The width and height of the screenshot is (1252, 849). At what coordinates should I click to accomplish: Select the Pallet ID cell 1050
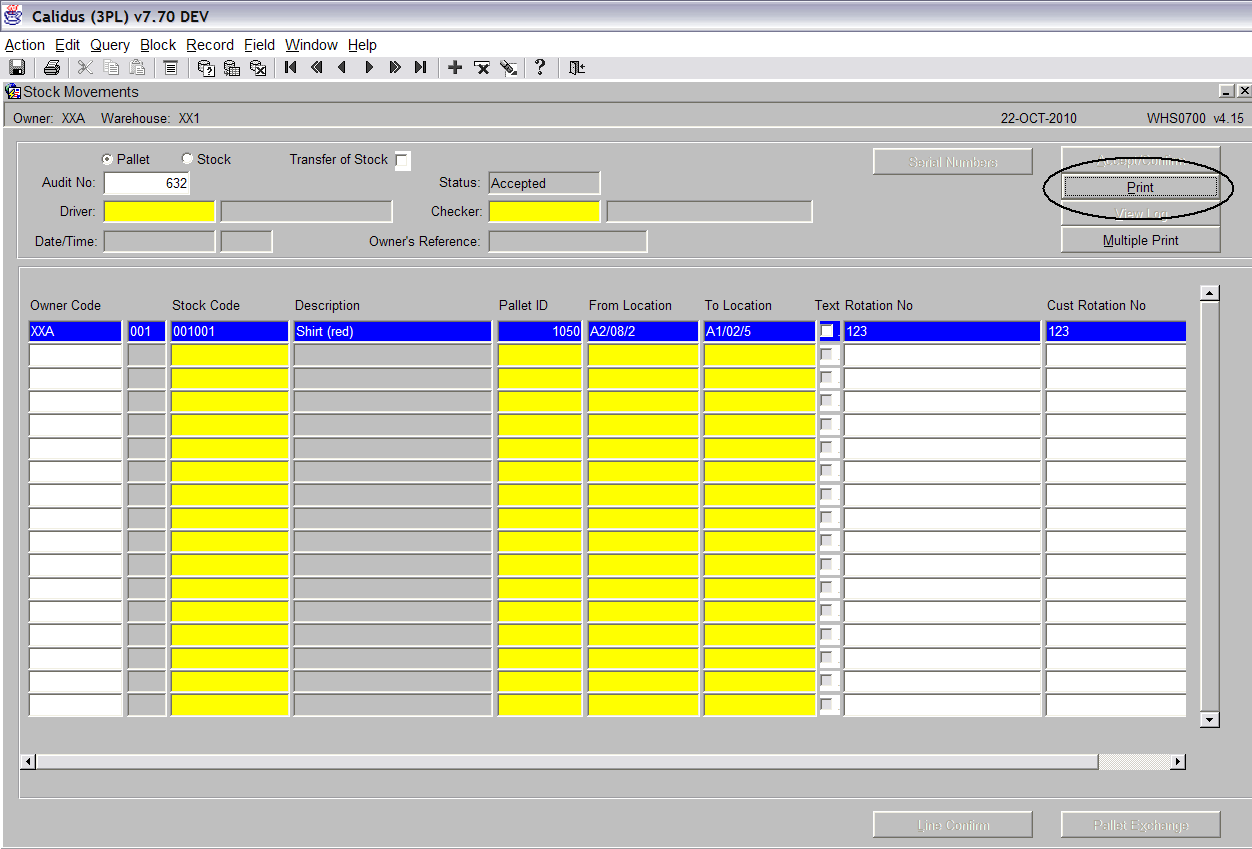point(540,331)
